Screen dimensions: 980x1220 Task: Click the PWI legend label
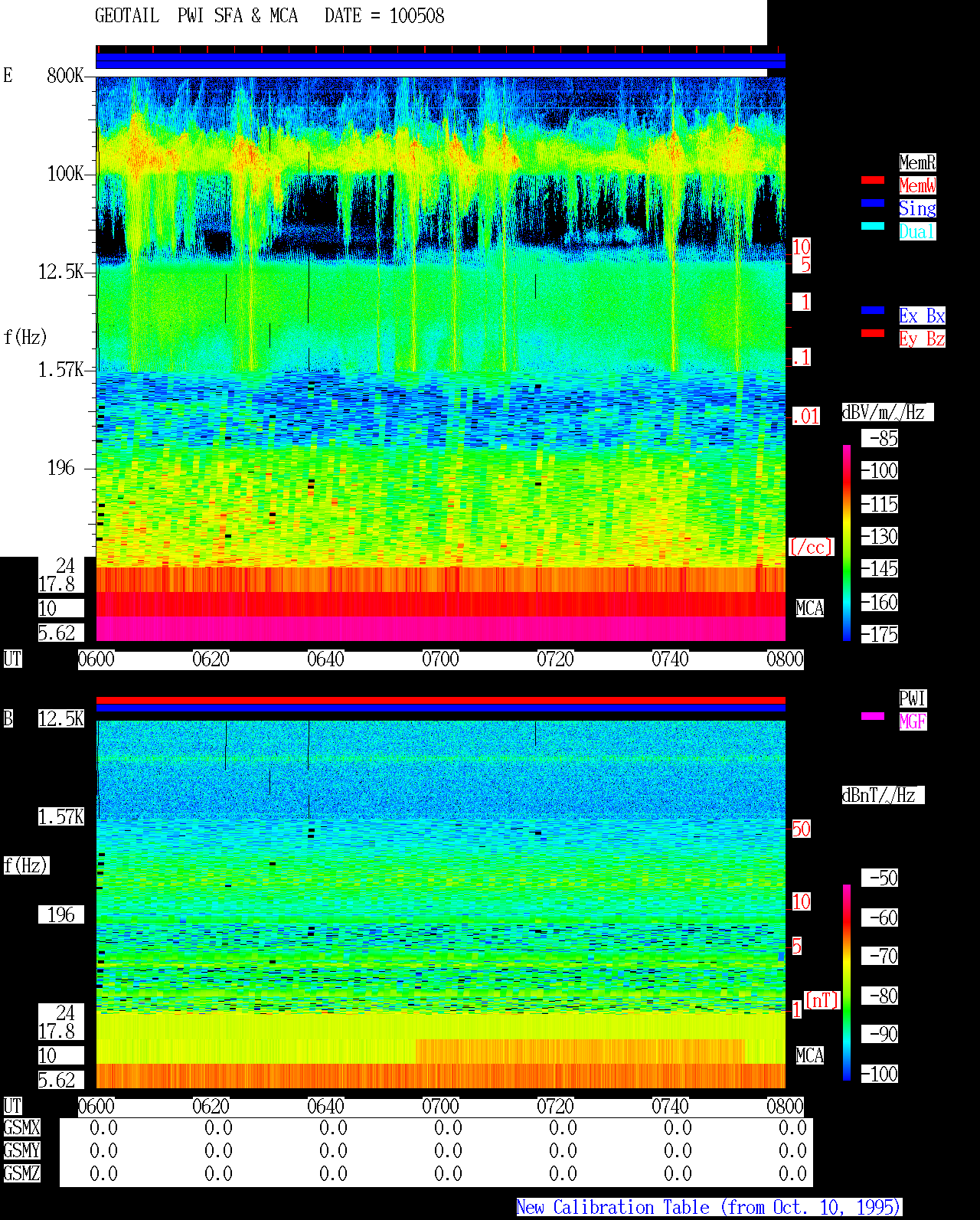tap(913, 698)
